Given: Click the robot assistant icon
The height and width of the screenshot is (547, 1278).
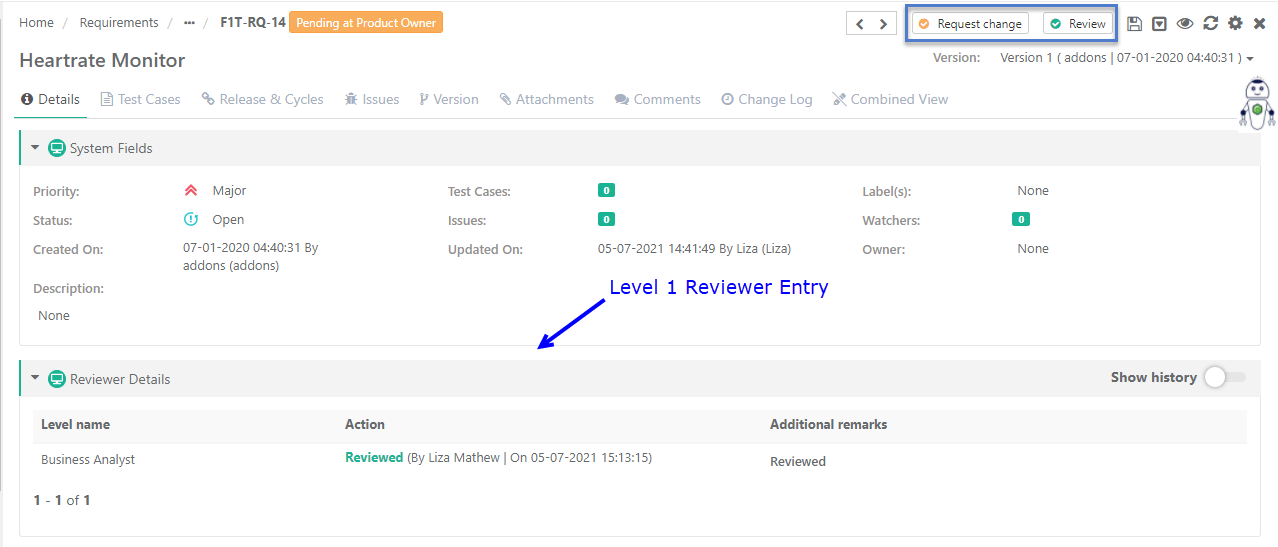Looking at the screenshot, I should coord(1257,104).
